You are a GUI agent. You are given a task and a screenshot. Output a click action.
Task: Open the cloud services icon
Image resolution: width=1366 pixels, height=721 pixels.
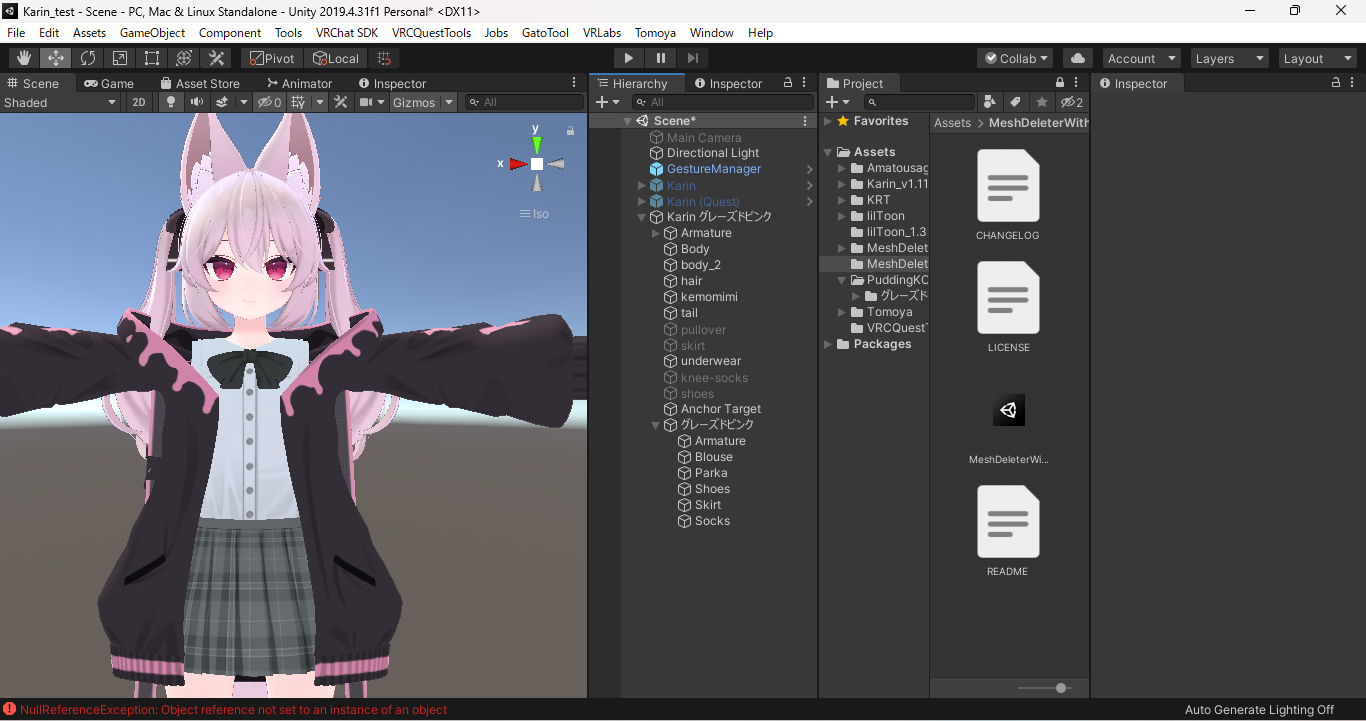tap(1078, 58)
